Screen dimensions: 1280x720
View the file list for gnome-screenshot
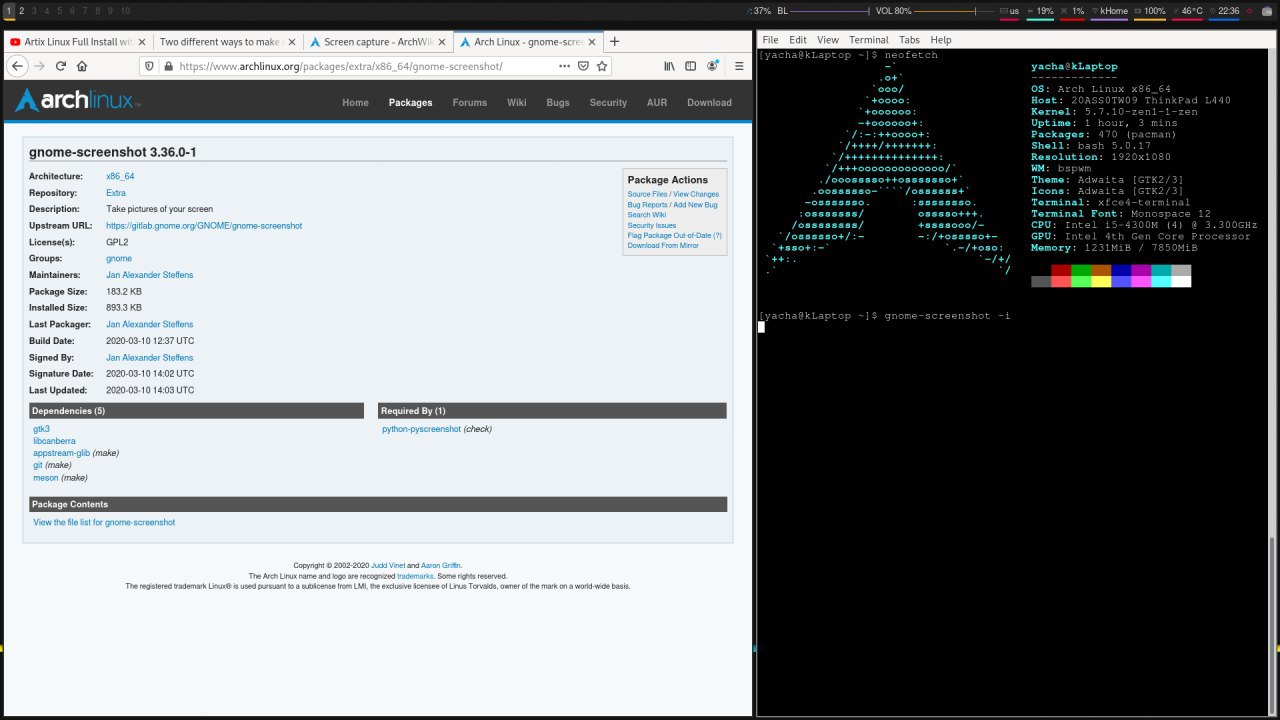pyautogui.click(x=104, y=522)
